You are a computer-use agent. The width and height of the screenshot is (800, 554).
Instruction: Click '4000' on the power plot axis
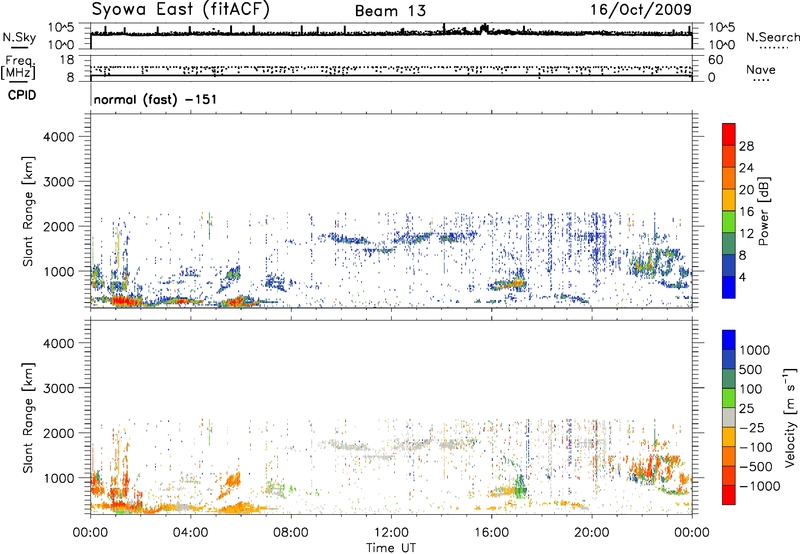[x=58, y=137]
